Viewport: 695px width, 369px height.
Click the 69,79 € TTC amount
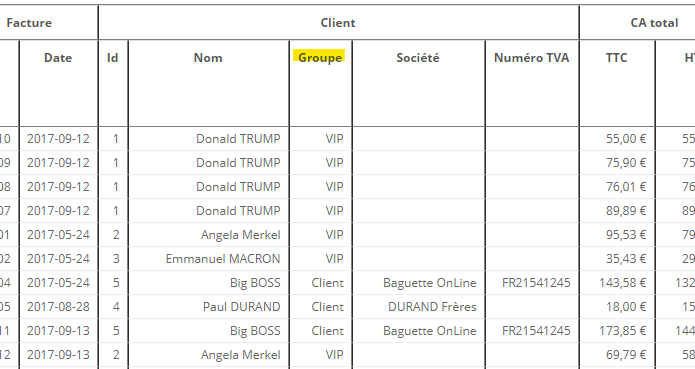coord(626,354)
